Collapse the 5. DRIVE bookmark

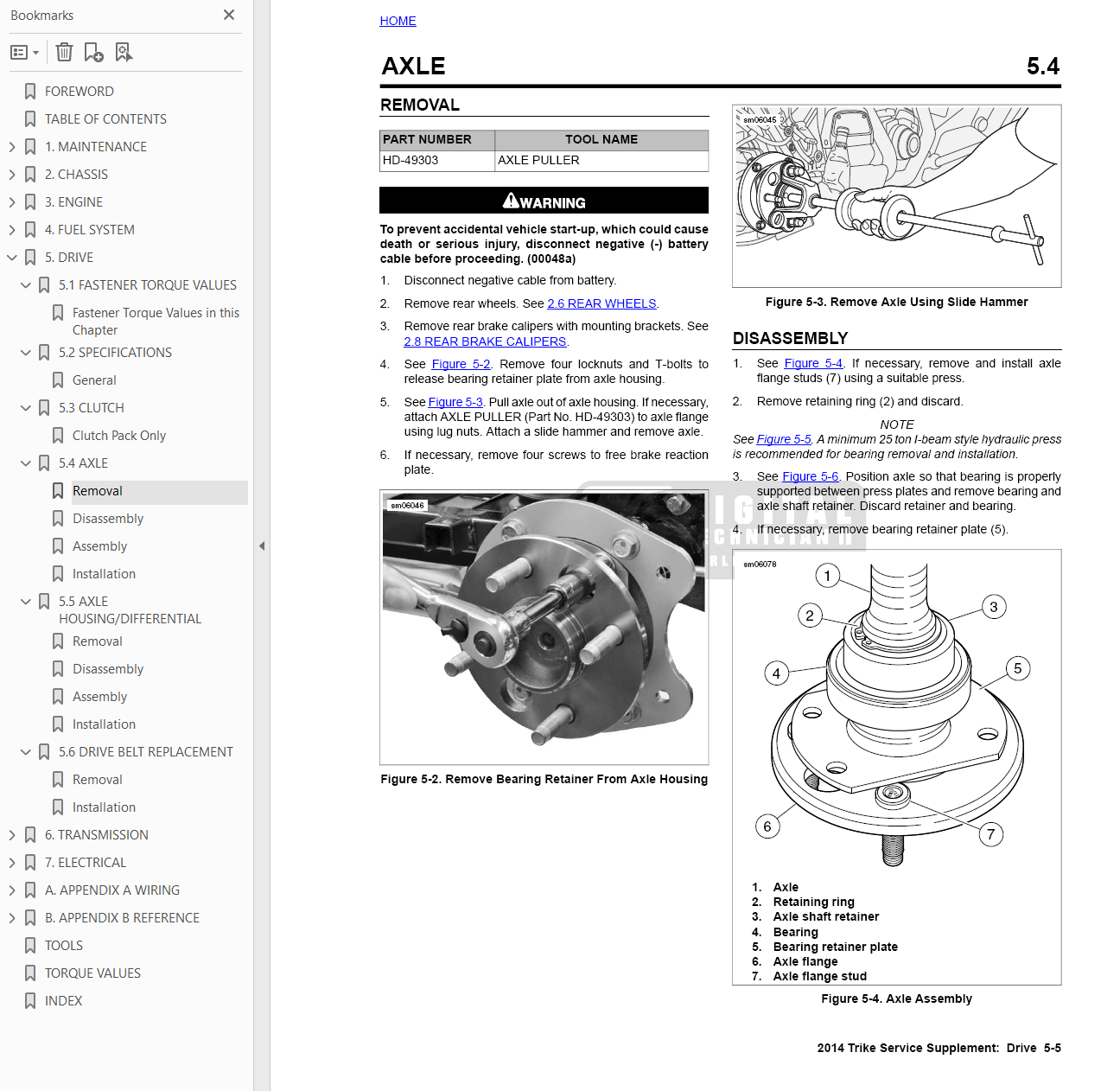tap(12, 258)
